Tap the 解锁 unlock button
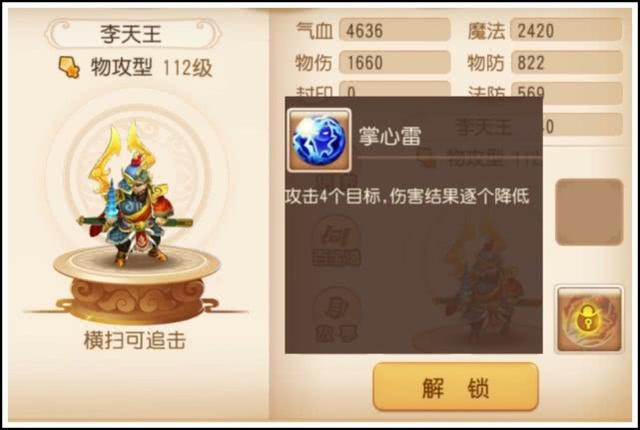The width and height of the screenshot is (640, 430). [x=455, y=387]
